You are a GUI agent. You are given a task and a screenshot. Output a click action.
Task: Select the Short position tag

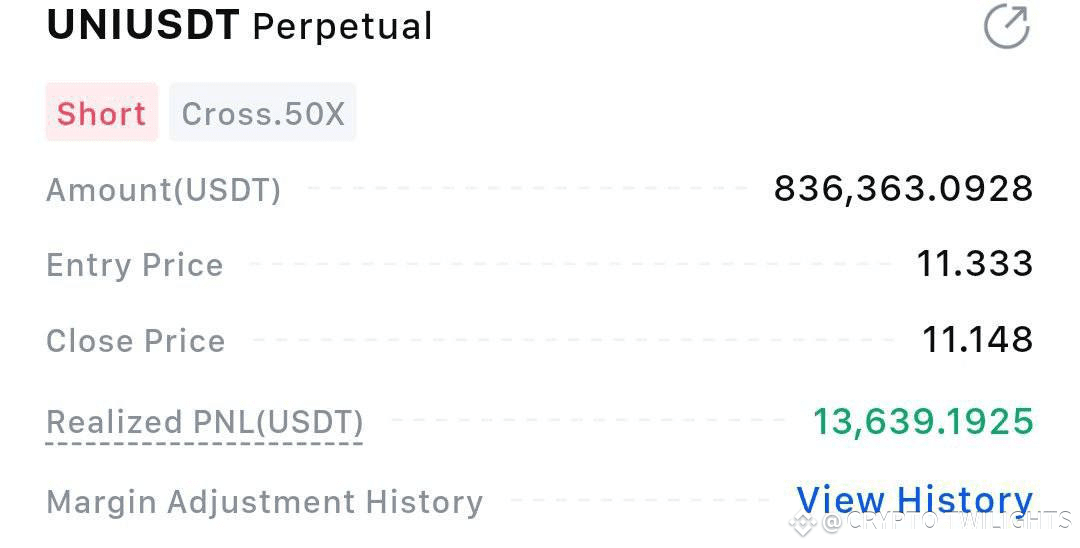[x=102, y=113]
